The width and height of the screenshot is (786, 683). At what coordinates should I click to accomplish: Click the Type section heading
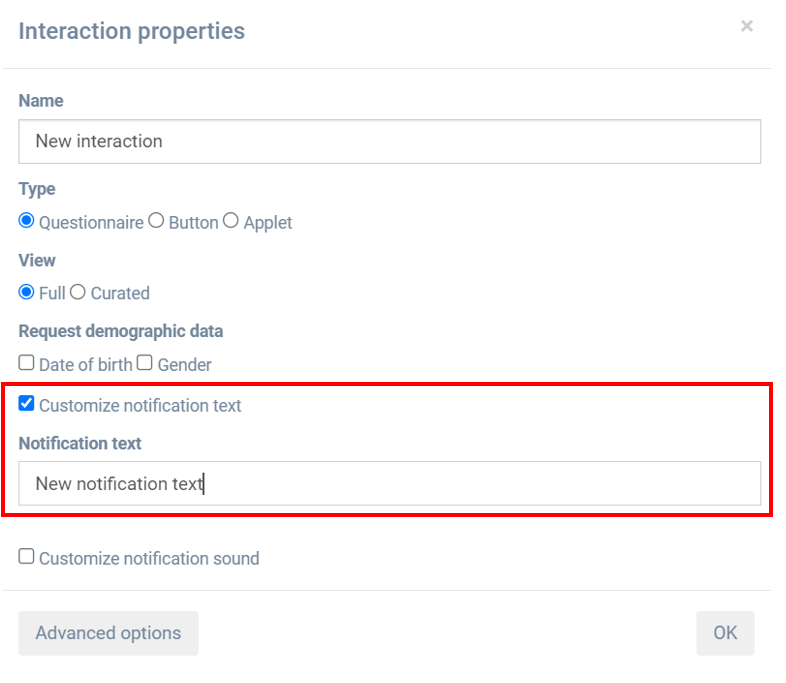pyautogui.click(x=37, y=189)
